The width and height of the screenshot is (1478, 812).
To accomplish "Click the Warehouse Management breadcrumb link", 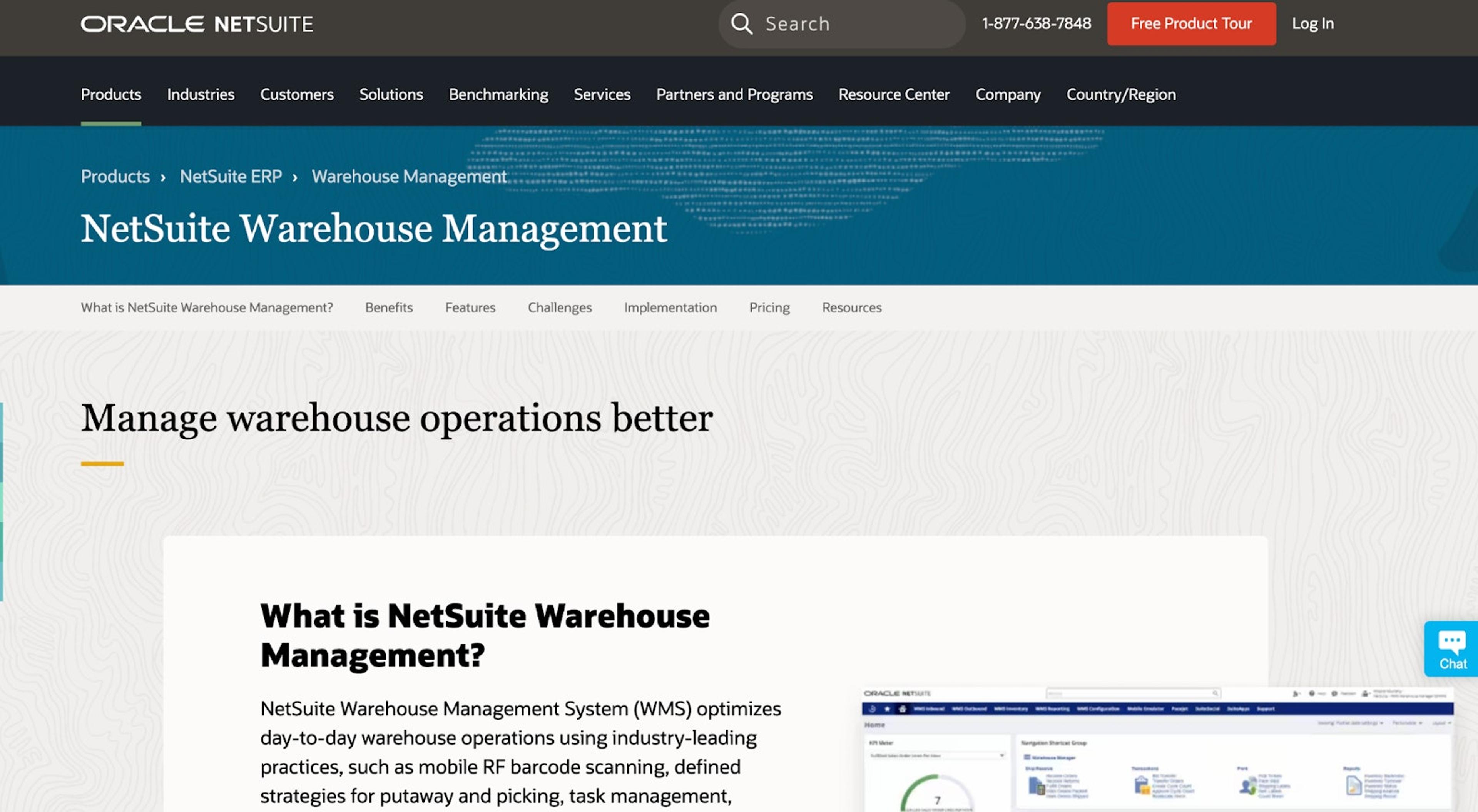I will pyautogui.click(x=409, y=176).
